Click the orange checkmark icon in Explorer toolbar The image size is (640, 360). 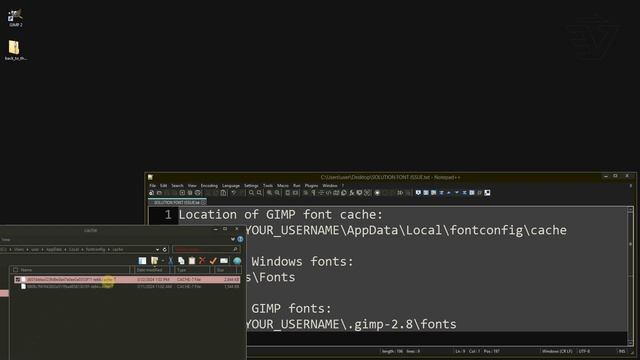pyautogui.click(x=213, y=260)
